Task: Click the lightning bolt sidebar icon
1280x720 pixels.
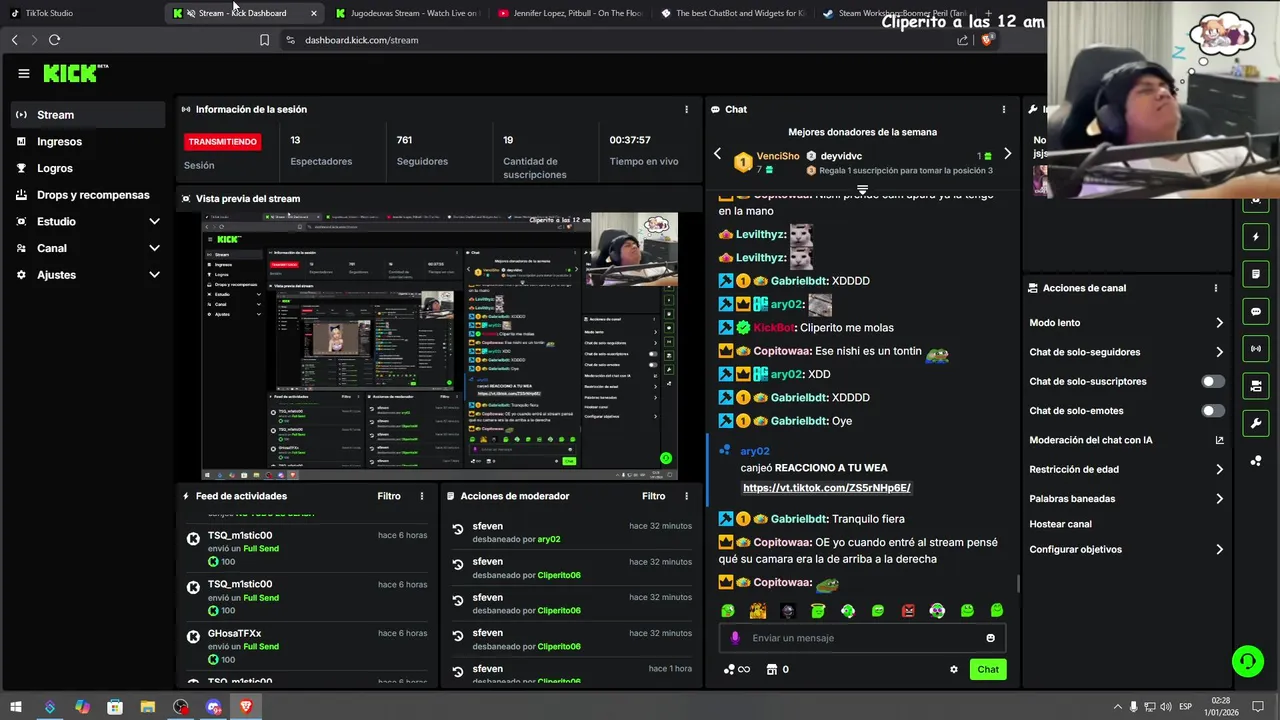Action: (x=1256, y=237)
